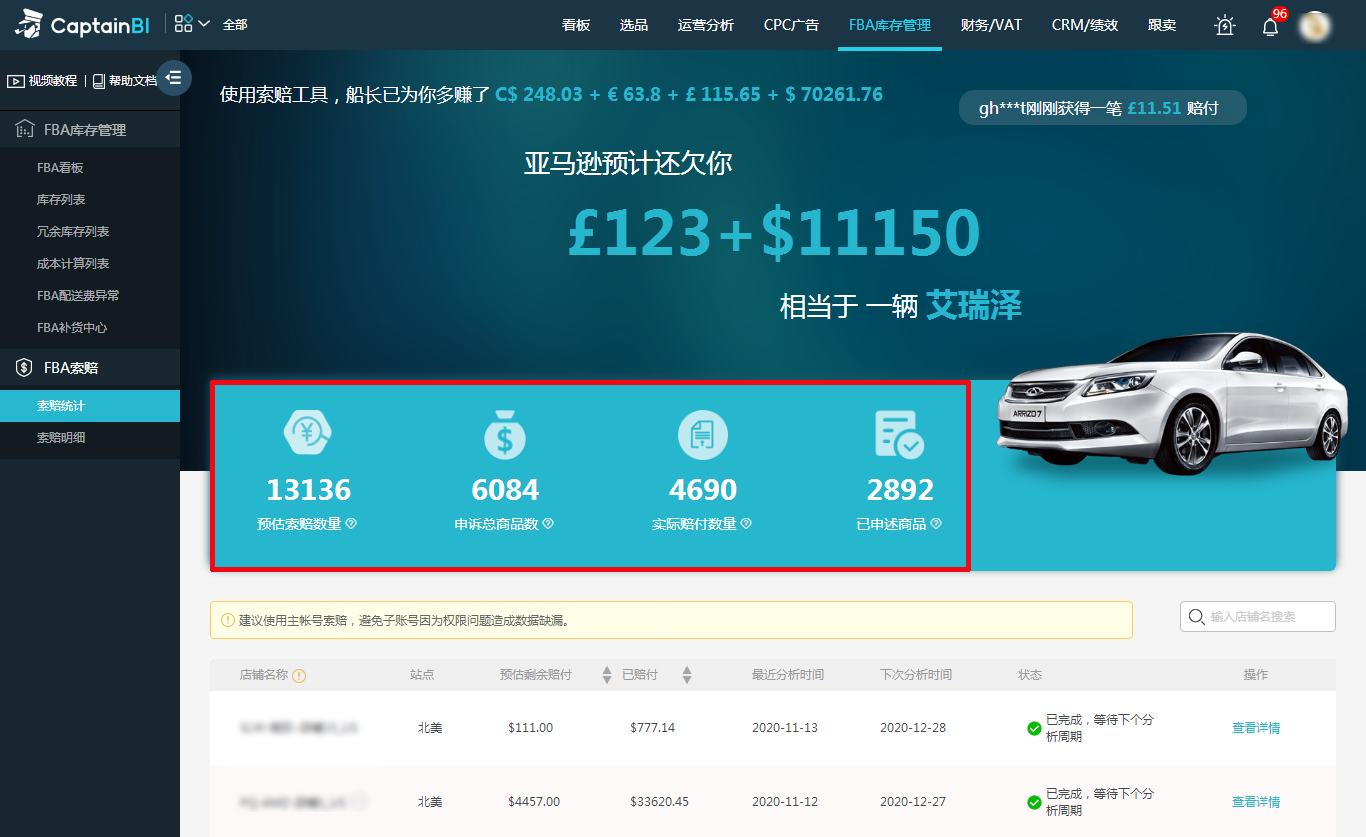Sort by 已赔付 column arrows

click(687, 675)
